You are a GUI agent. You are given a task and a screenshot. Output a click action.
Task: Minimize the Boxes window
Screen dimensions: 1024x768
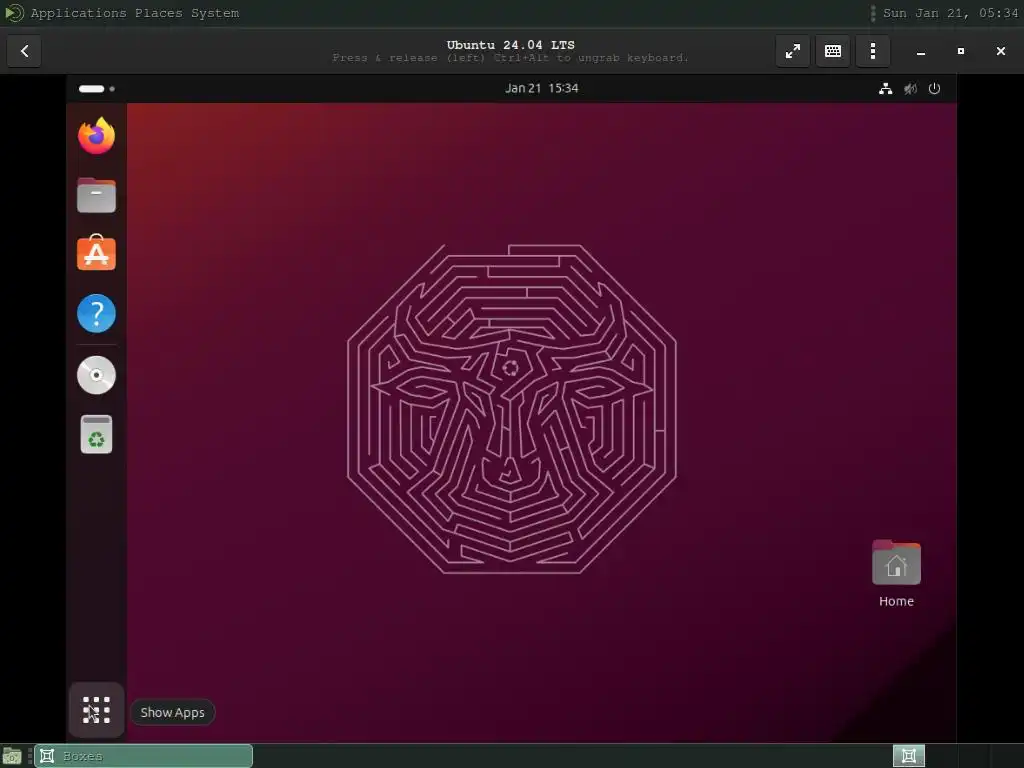tap(921, 51)
